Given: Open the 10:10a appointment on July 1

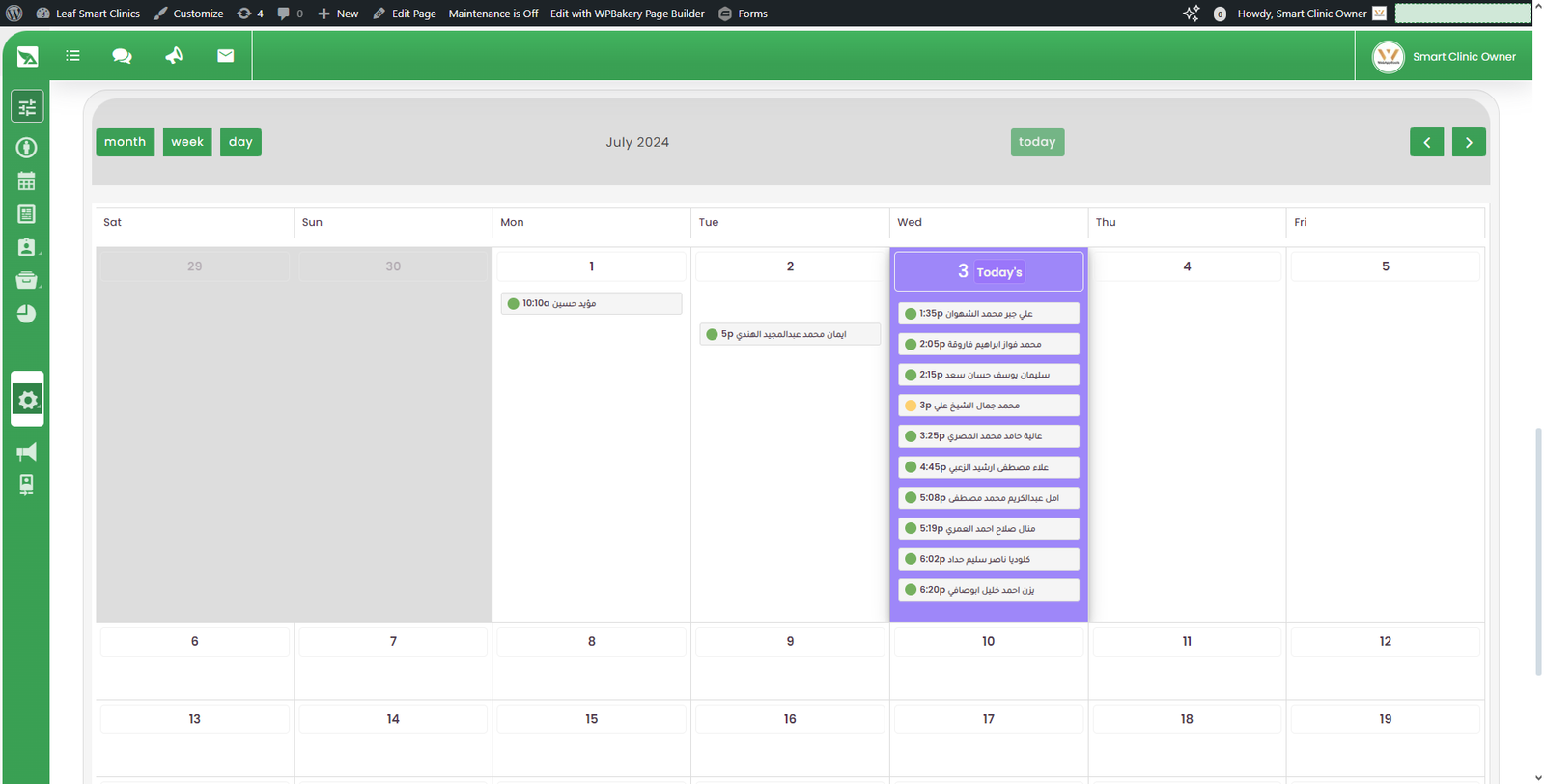Looking at the screenshot, I should coord(591,303).
